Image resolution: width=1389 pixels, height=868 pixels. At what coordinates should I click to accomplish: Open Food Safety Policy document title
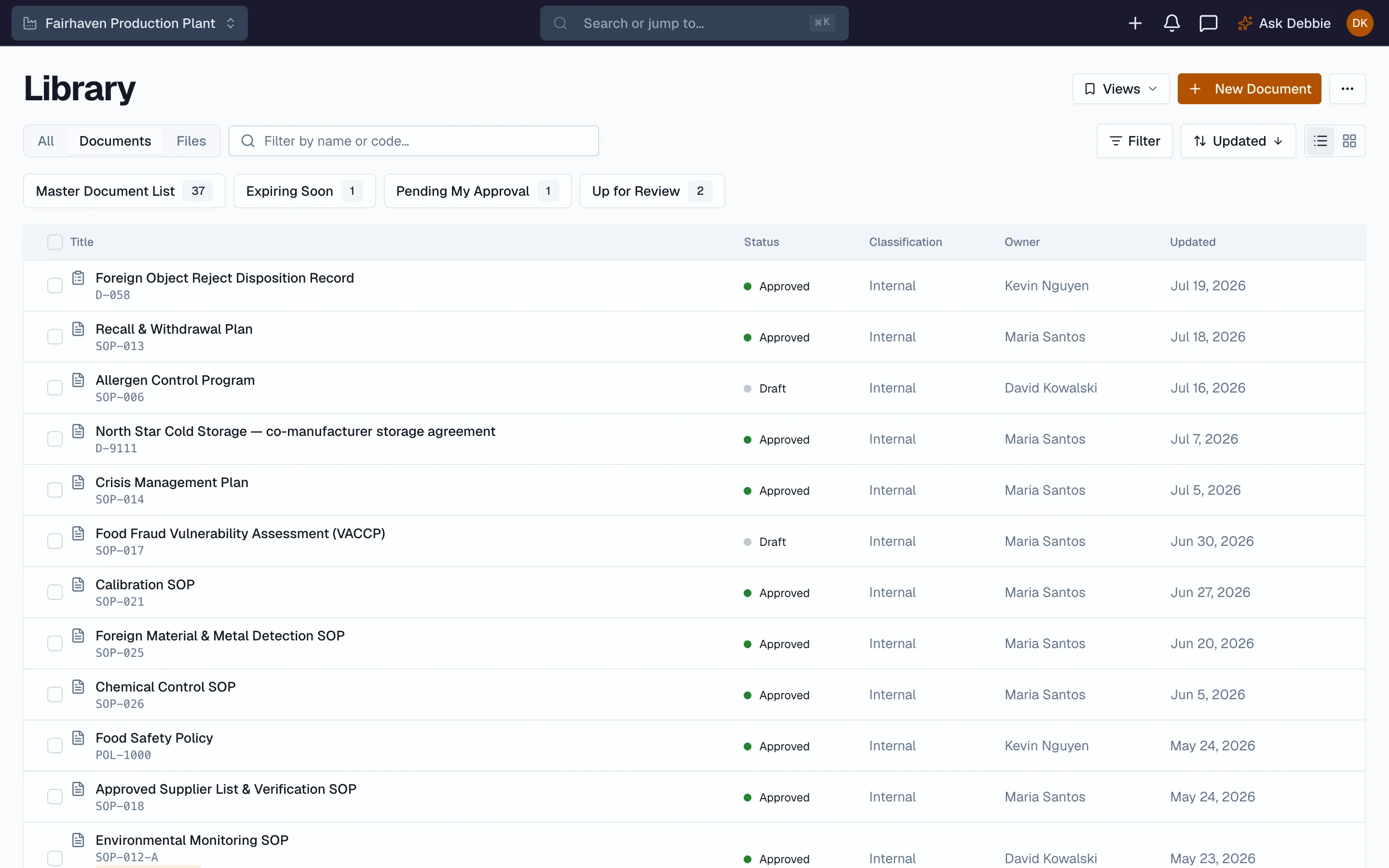[x=154, y=738]
